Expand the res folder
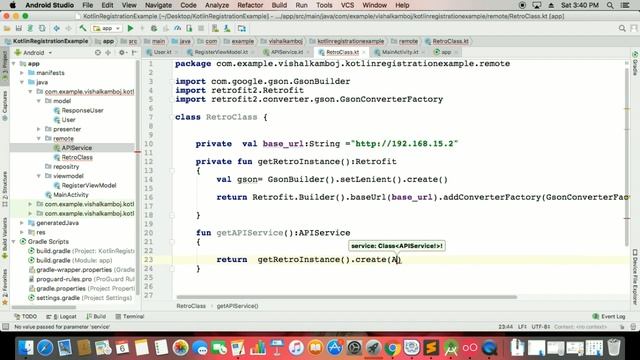Image resolution: width=640 pixels, height=360 pixels. click(x=22, y=233)
